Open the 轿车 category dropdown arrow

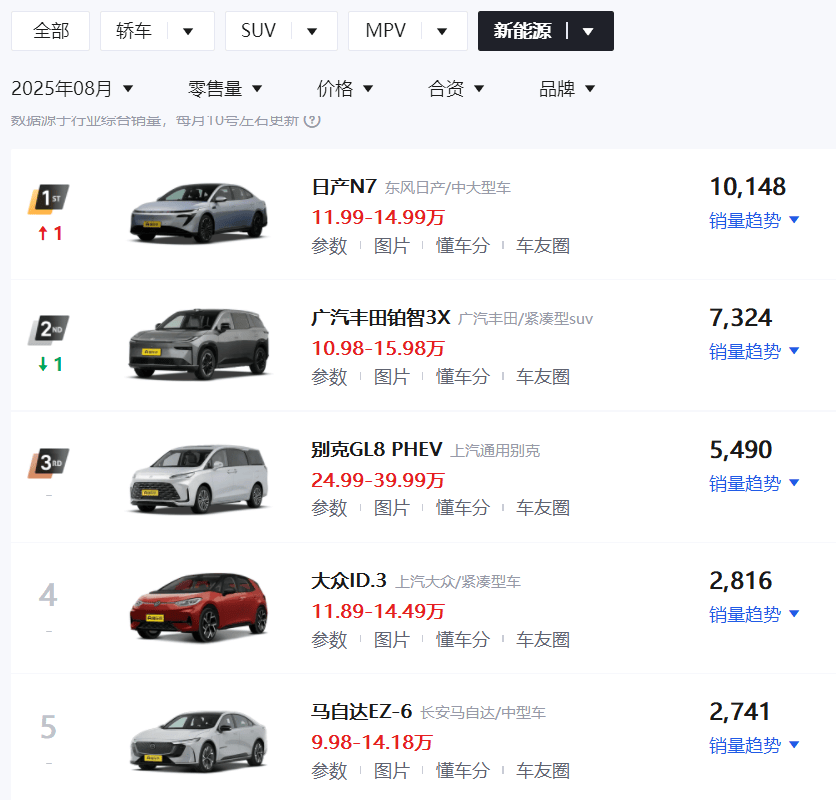pos(188,32)
